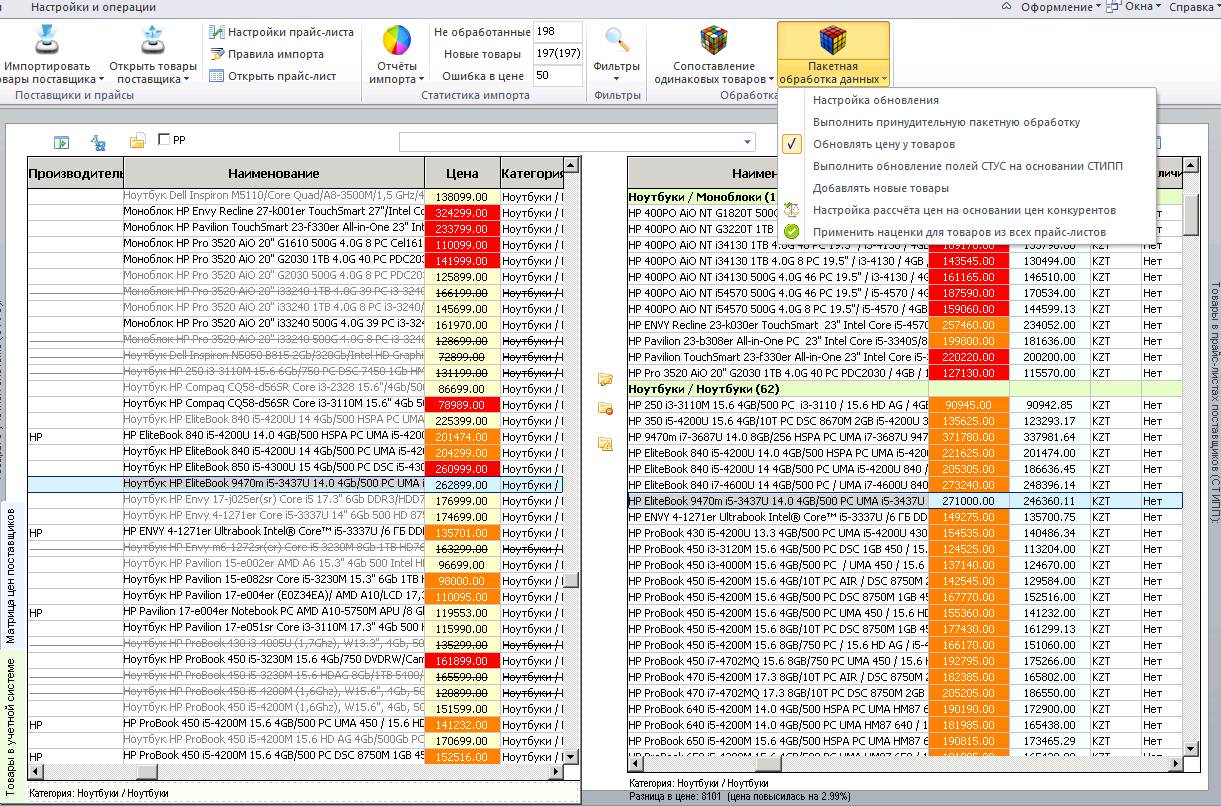The width and height of the screenshot is (1221, 806).
Task: Open Правила импорта rules
Action: (x=266, y=54)
